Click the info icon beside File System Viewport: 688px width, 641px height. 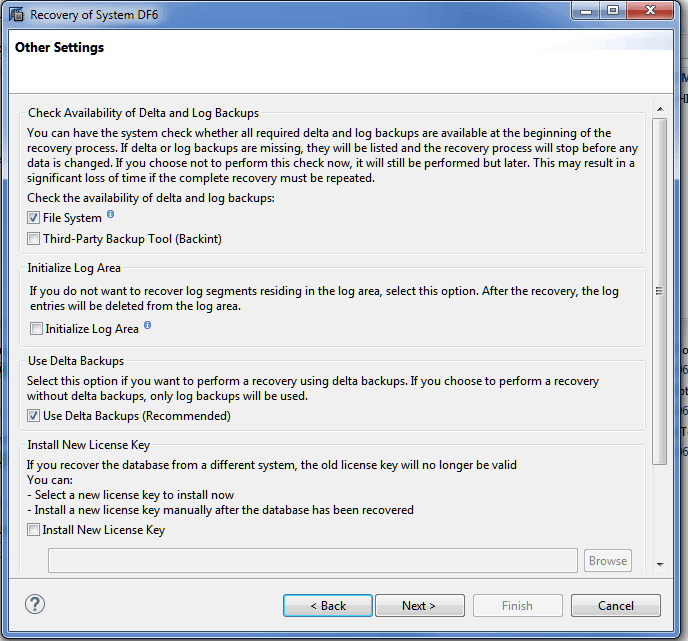click(x=111, y=214)
